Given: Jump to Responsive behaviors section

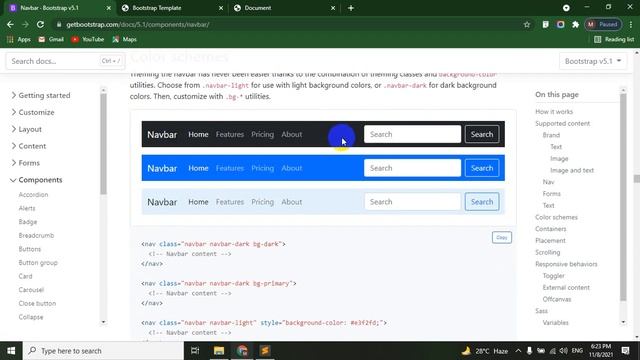Looking at the screenshot, I should tap(566, 264).
